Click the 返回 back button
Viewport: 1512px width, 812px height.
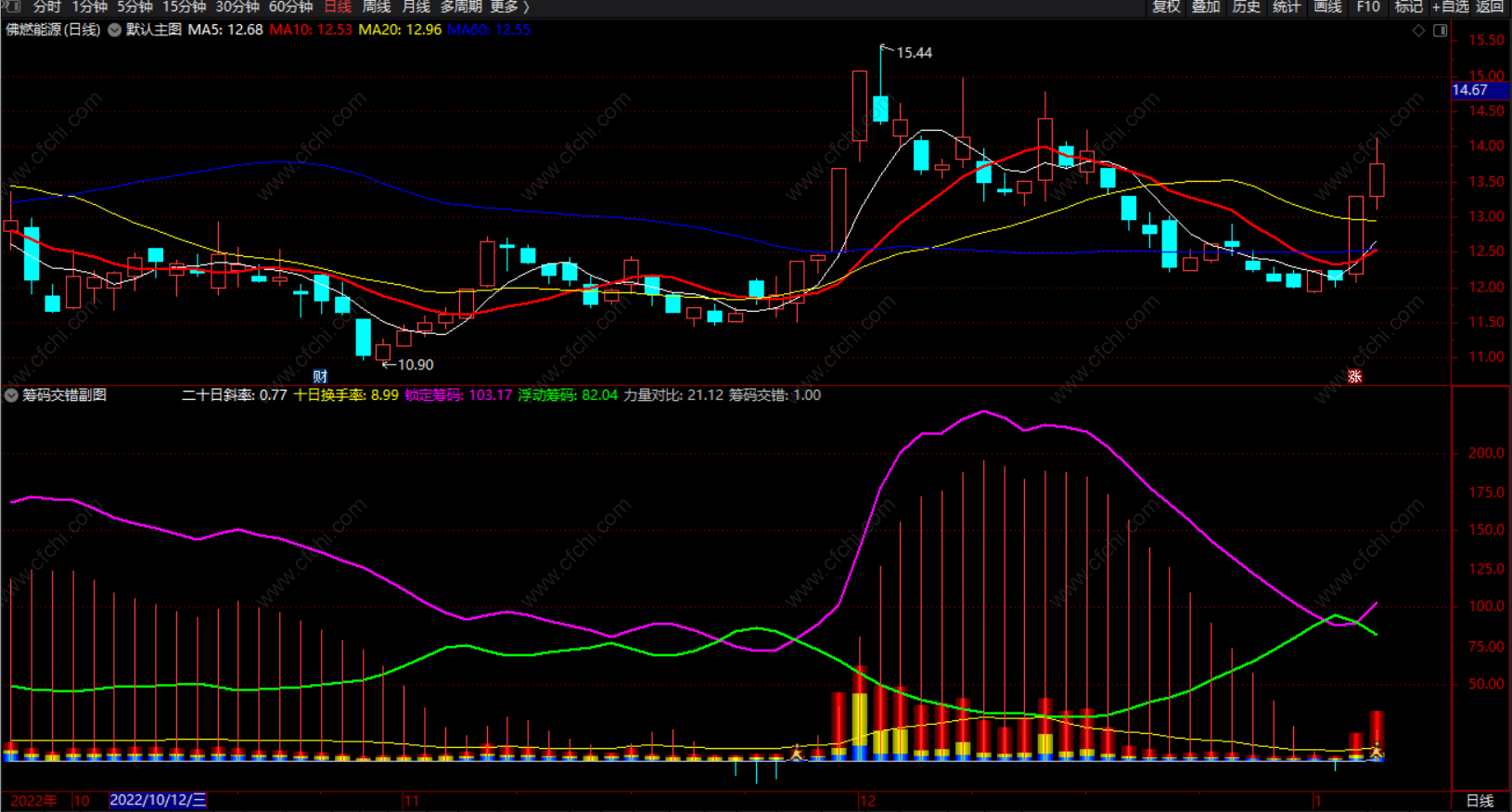pos(1490,6)
